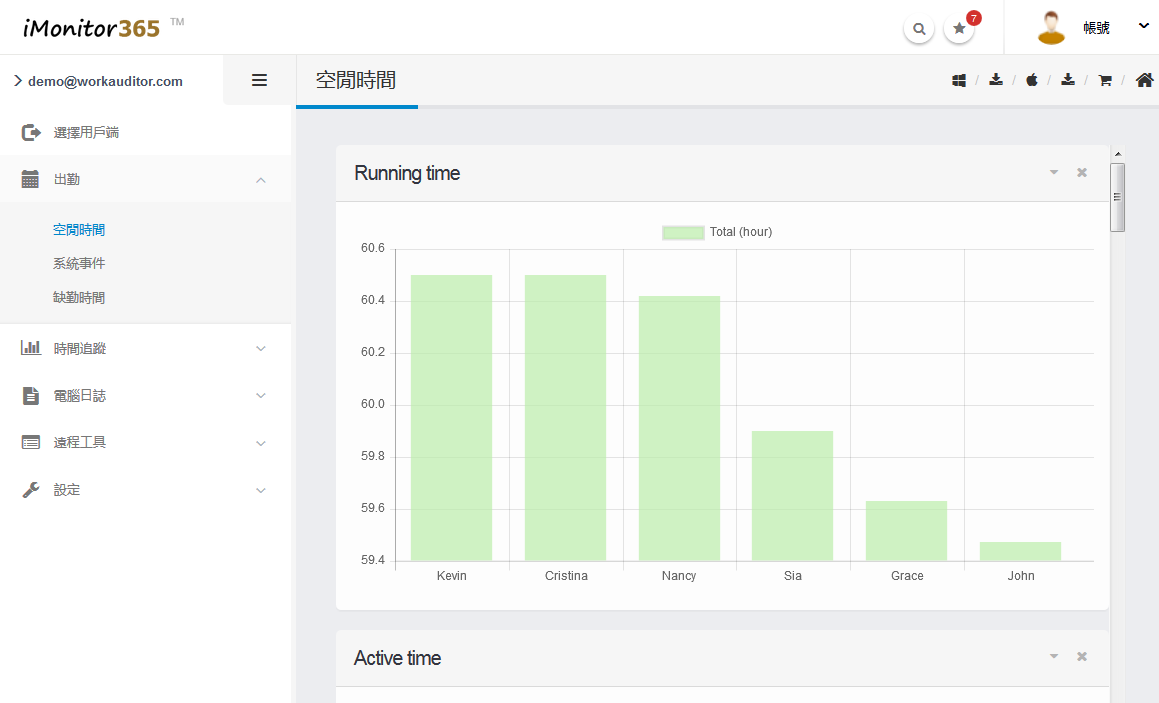Click Kevin's bar in Running time chart
Image resolution: width=1159 pixels, height=703 pixels.
pos(451,417)
